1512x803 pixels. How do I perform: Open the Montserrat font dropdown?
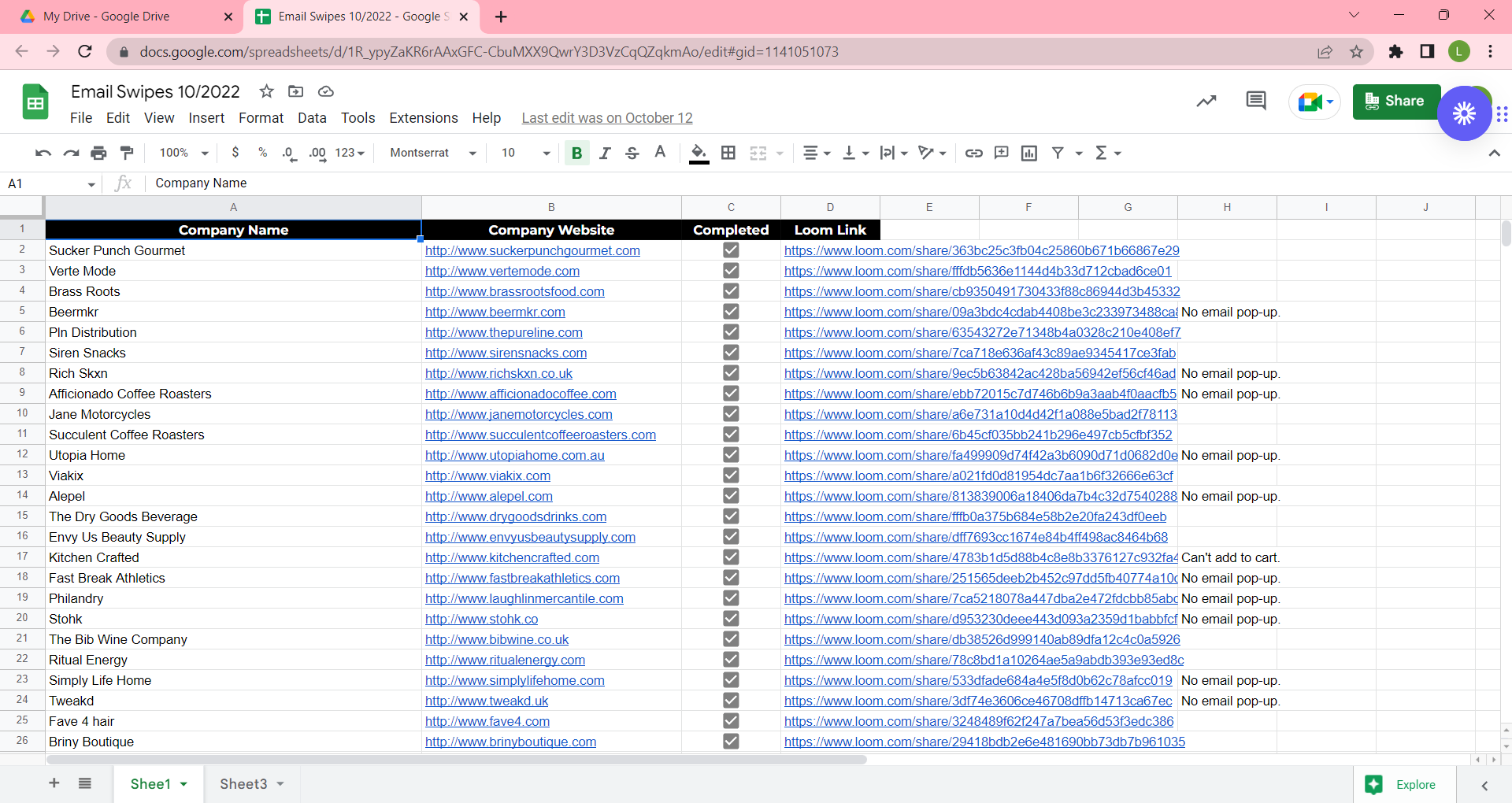click(433, 153)
